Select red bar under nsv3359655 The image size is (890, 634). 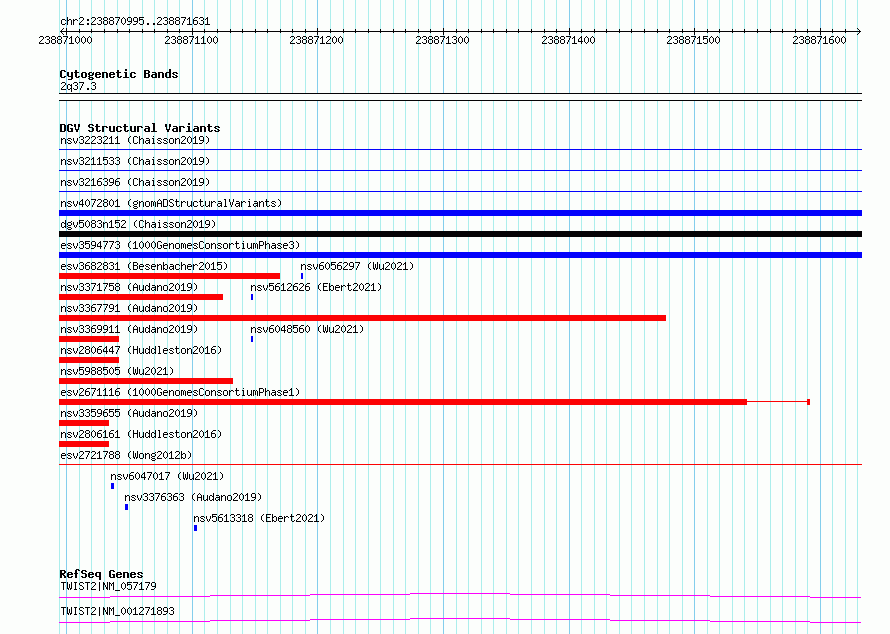tap(84, 423)
